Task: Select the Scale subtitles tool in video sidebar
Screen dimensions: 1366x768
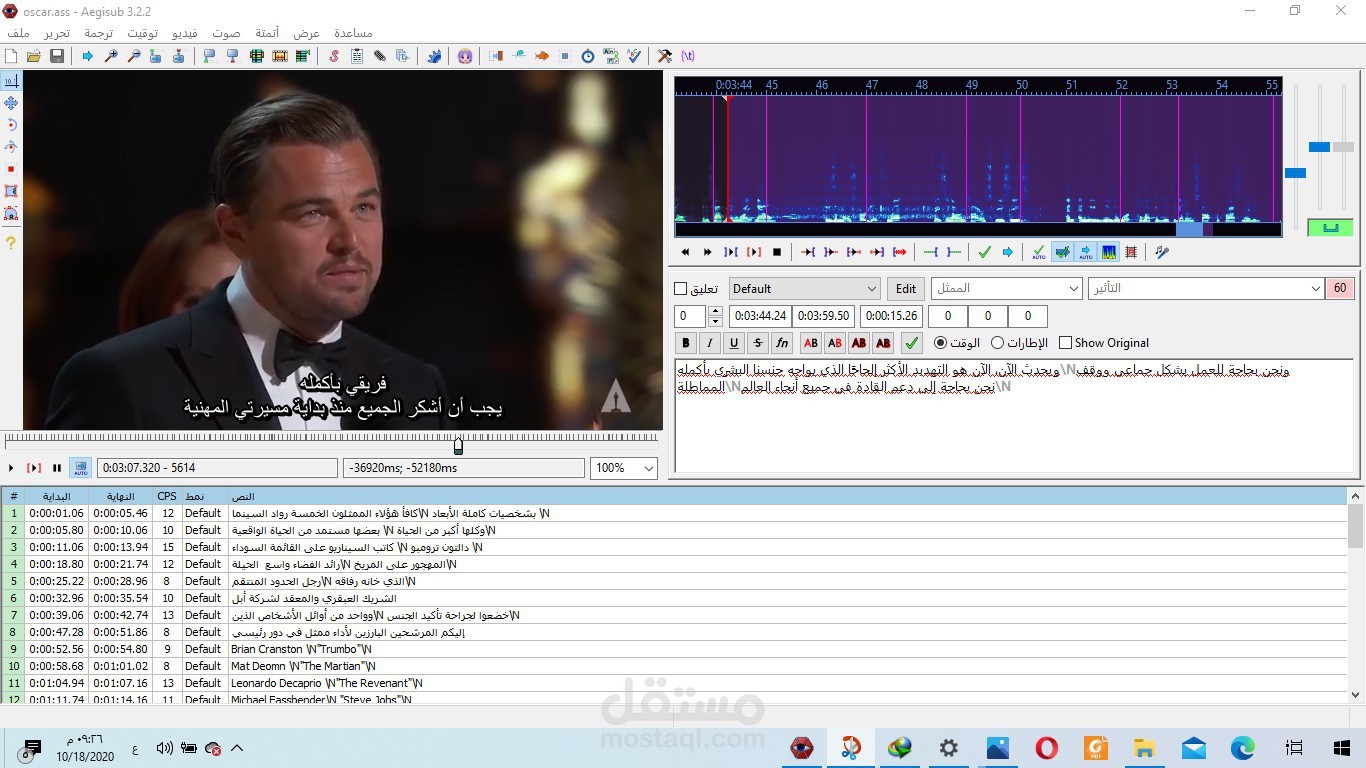Action: point(11,169)
